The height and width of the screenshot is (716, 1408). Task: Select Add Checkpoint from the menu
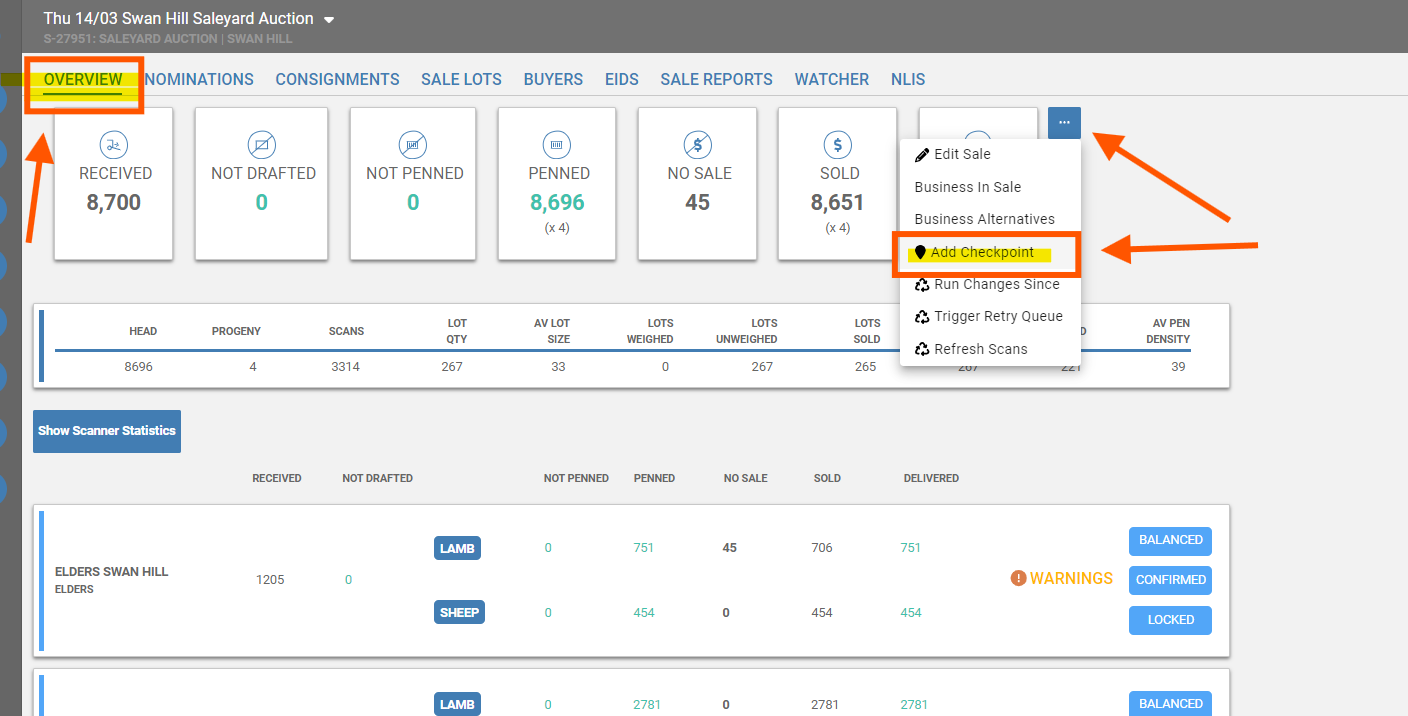tap(983, 253)
